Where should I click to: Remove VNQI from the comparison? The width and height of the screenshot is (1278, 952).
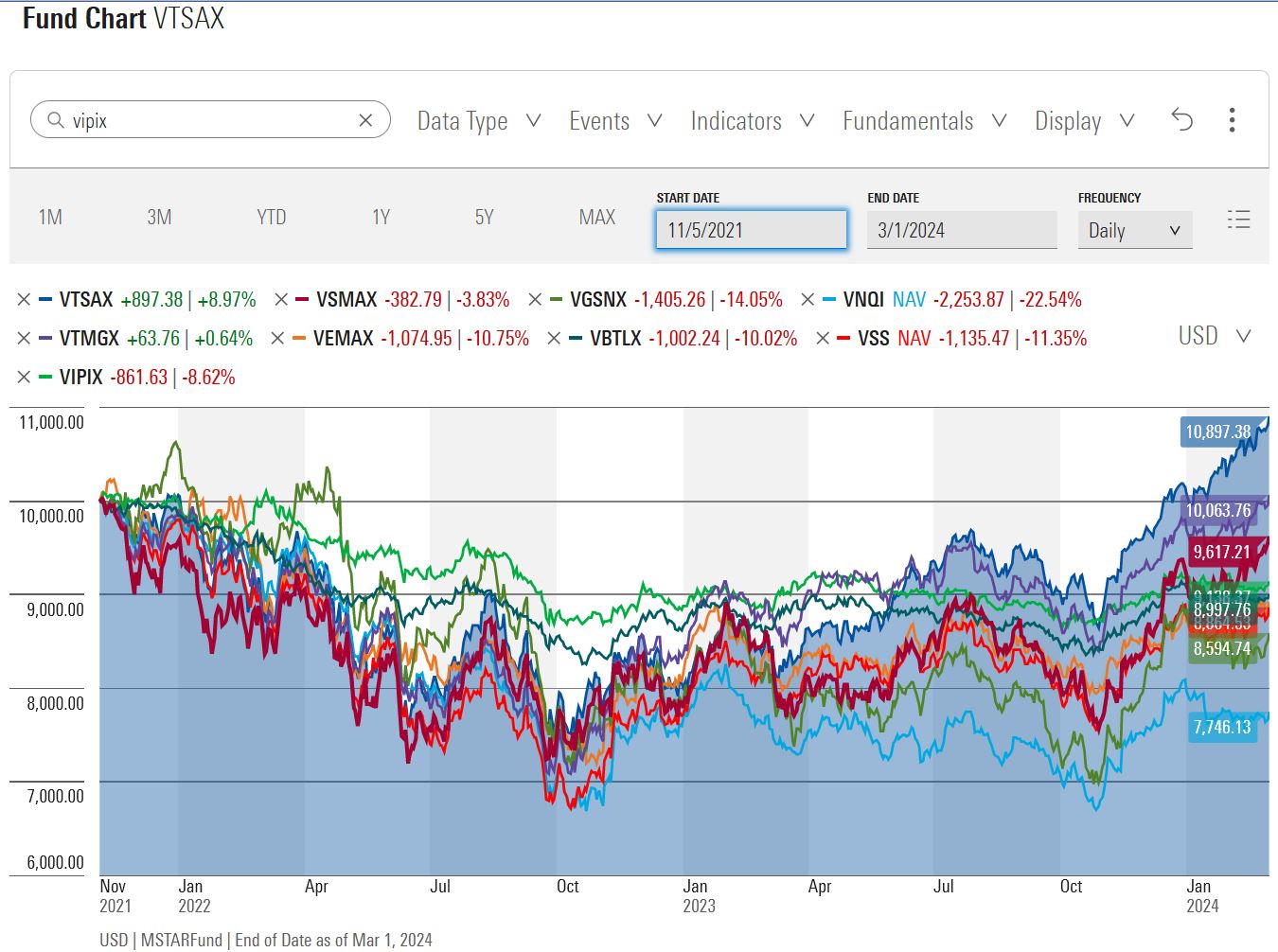pos(808,300)
